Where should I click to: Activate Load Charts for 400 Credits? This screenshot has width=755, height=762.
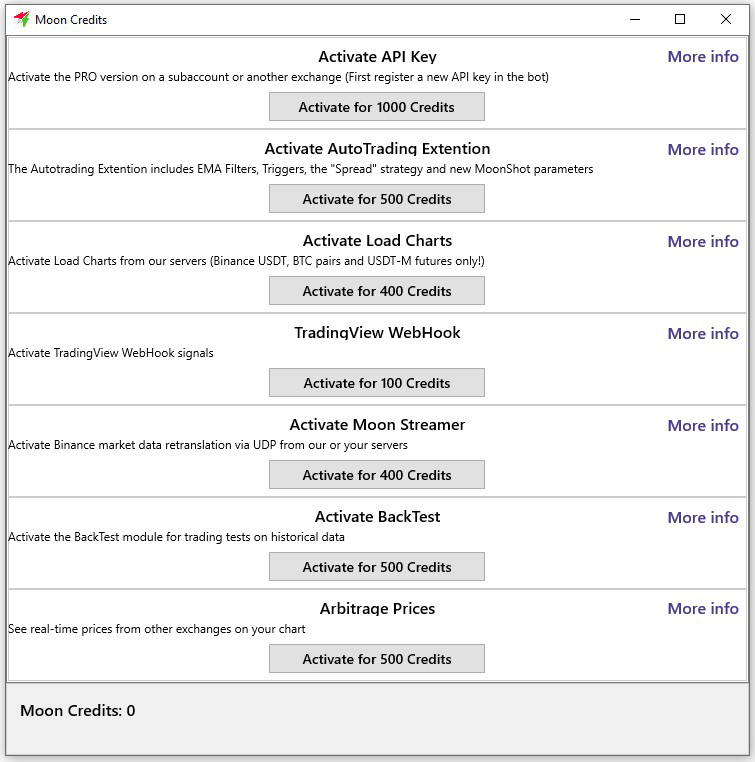377,291
